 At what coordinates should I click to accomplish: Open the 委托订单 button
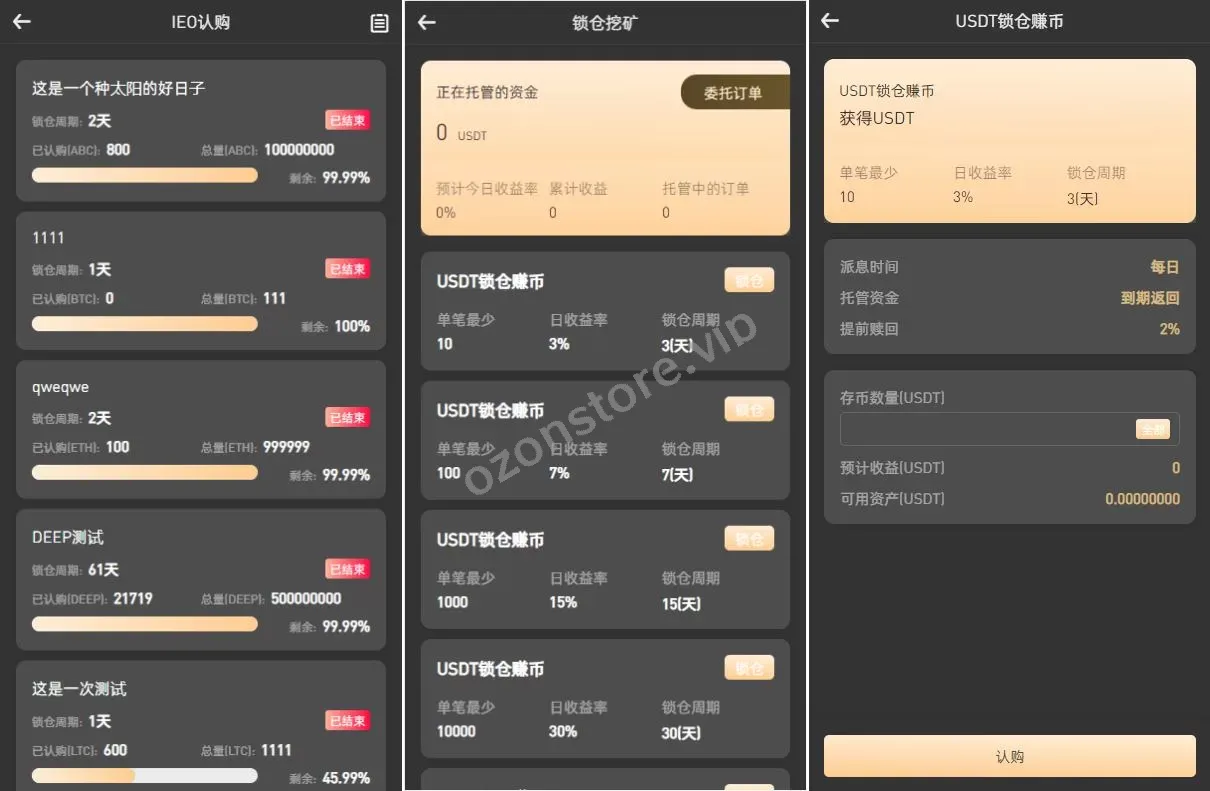[x=735, y=93]
